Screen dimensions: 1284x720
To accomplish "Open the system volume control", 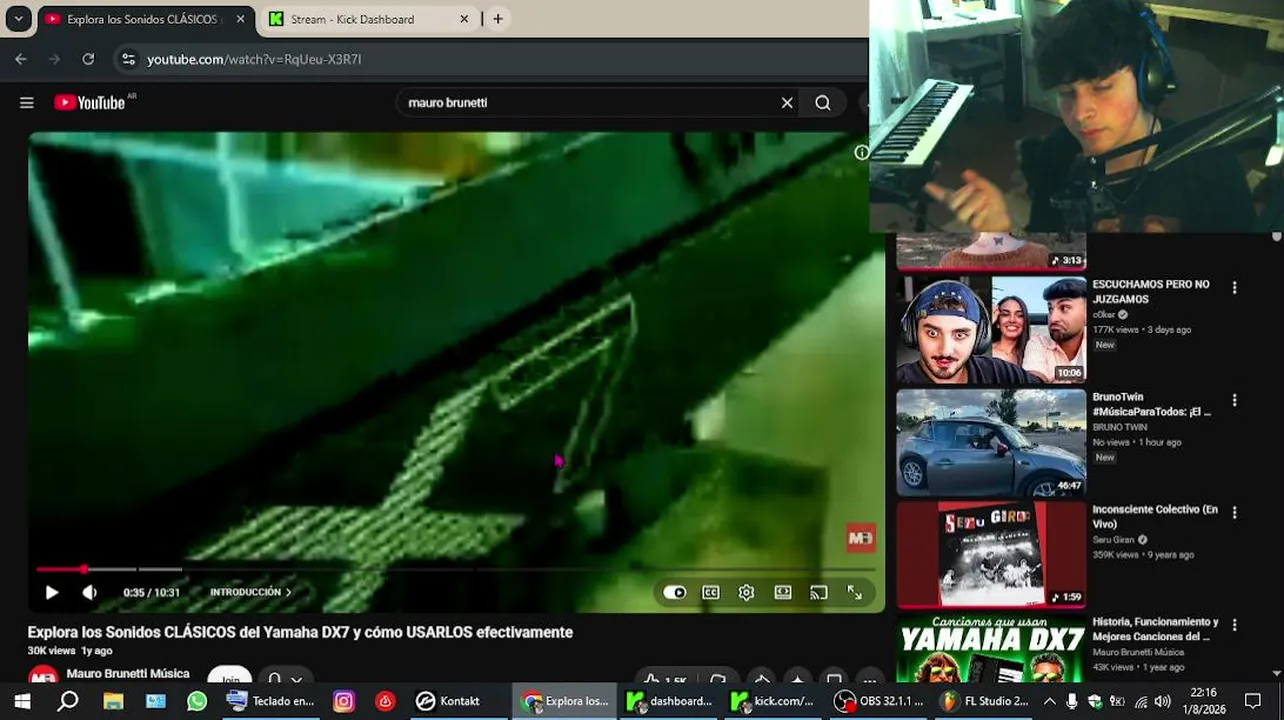I will 1162,701.
